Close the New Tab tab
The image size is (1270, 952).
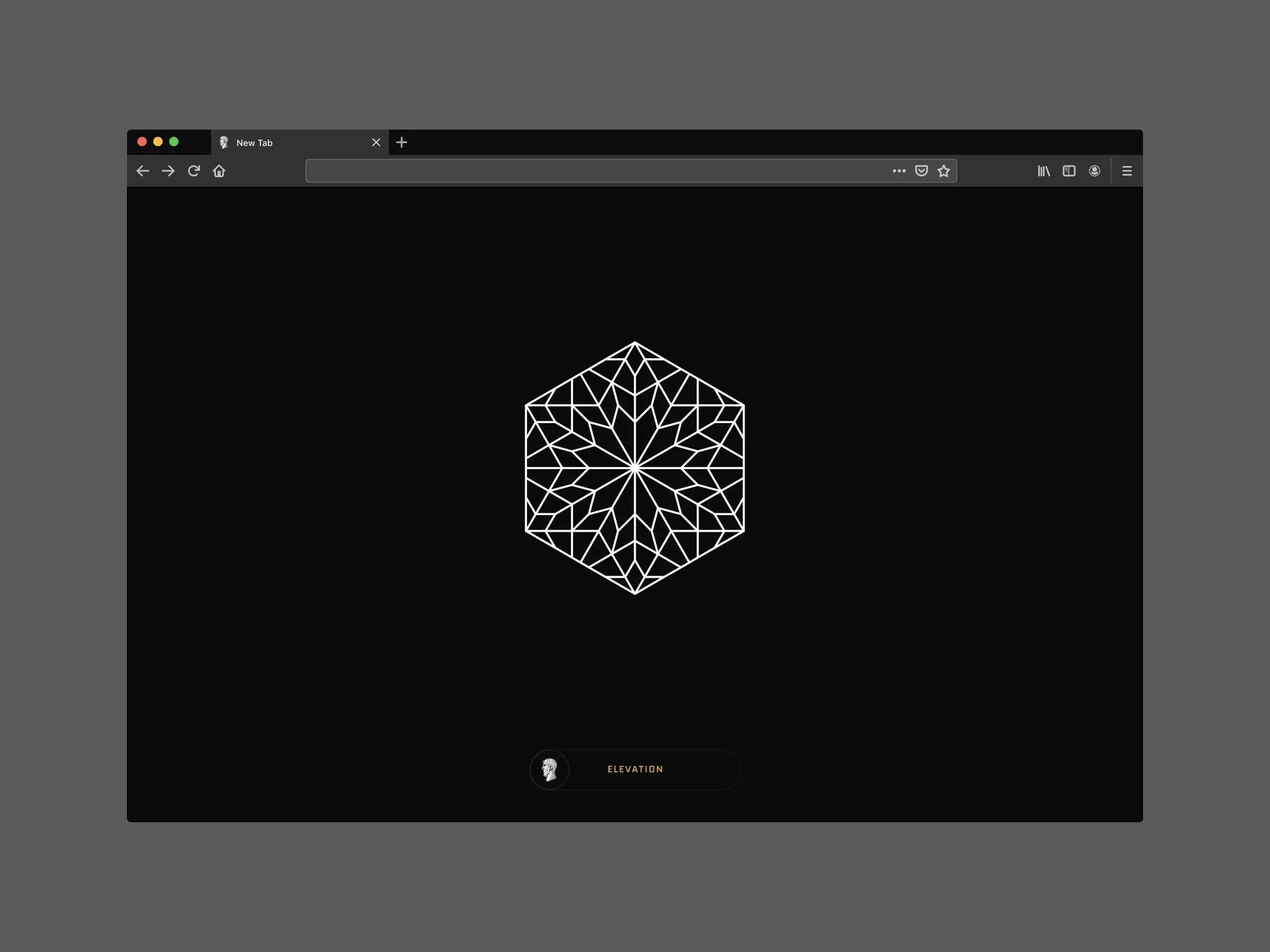pyautogui.click(x=376, y=142)
